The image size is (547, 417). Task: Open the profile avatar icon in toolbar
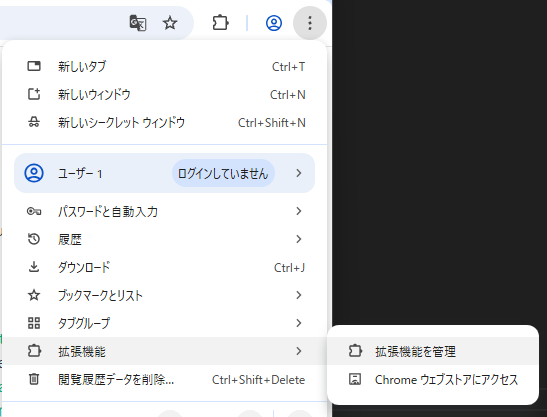coord(274,23)
